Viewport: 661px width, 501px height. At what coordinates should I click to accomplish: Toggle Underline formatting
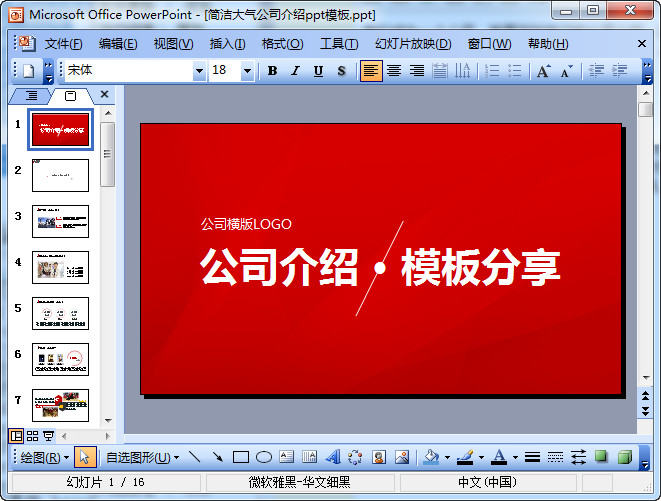click(318, 70)
